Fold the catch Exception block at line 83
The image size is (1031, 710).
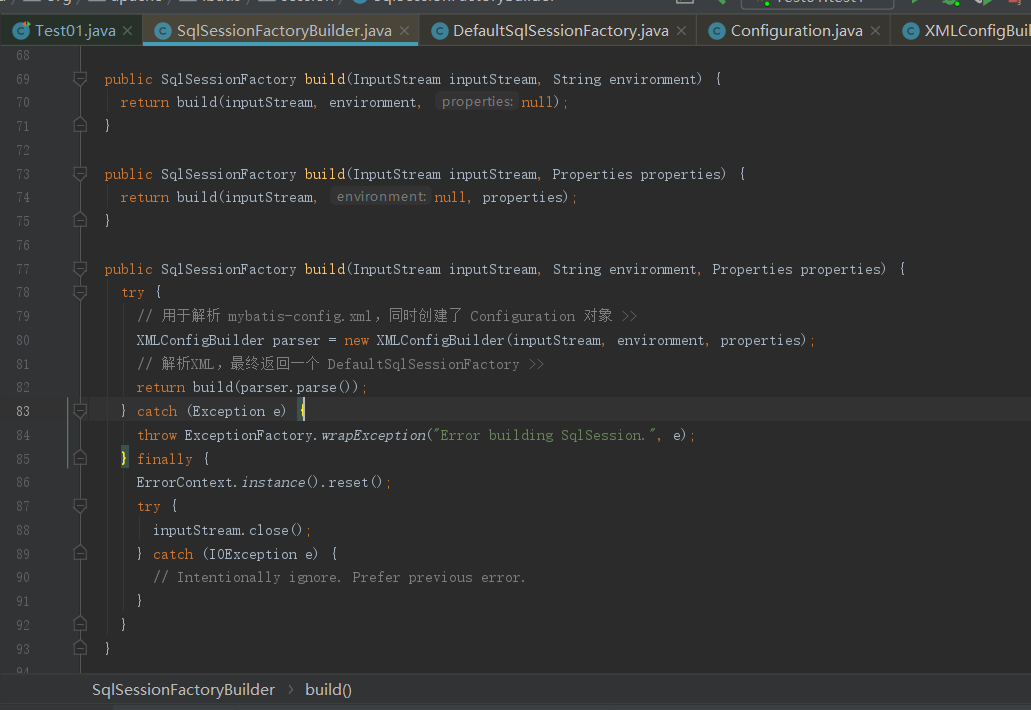coord(80,412)
